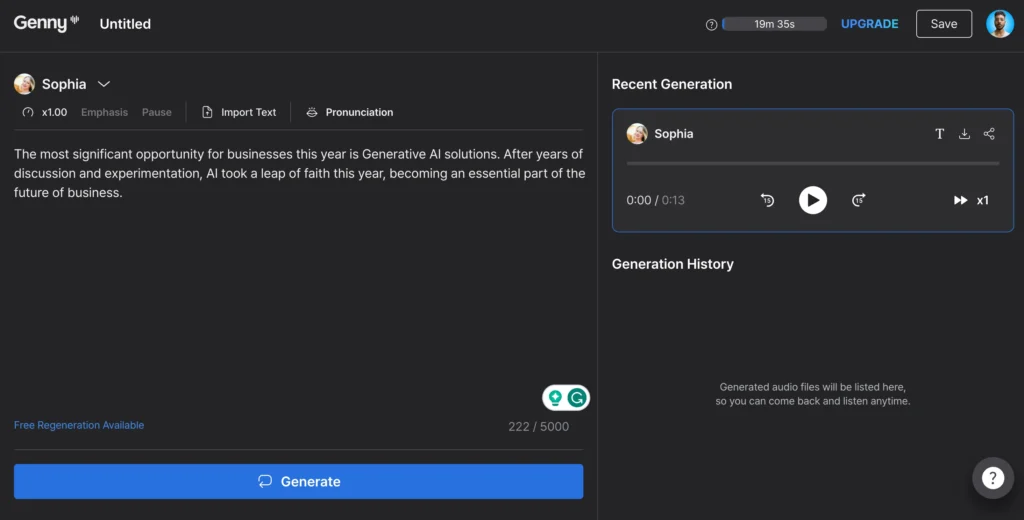This screenshot has width=1024, height=520.
Task: Click the help question mark near time
Action: pos(711,25)
